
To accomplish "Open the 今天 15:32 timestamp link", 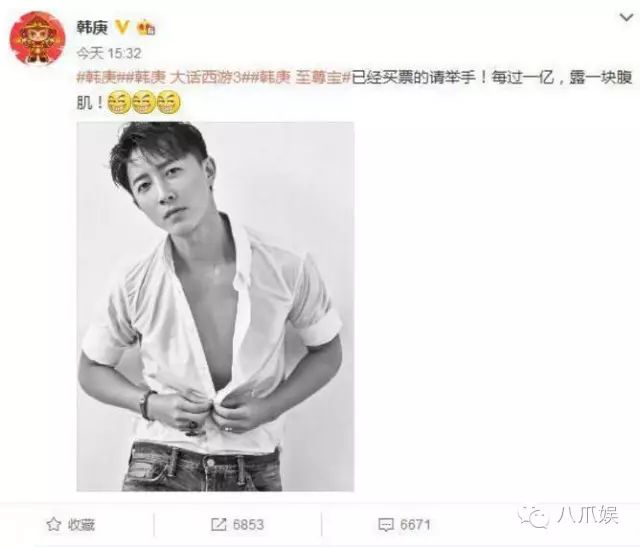I will pos(109,53).
